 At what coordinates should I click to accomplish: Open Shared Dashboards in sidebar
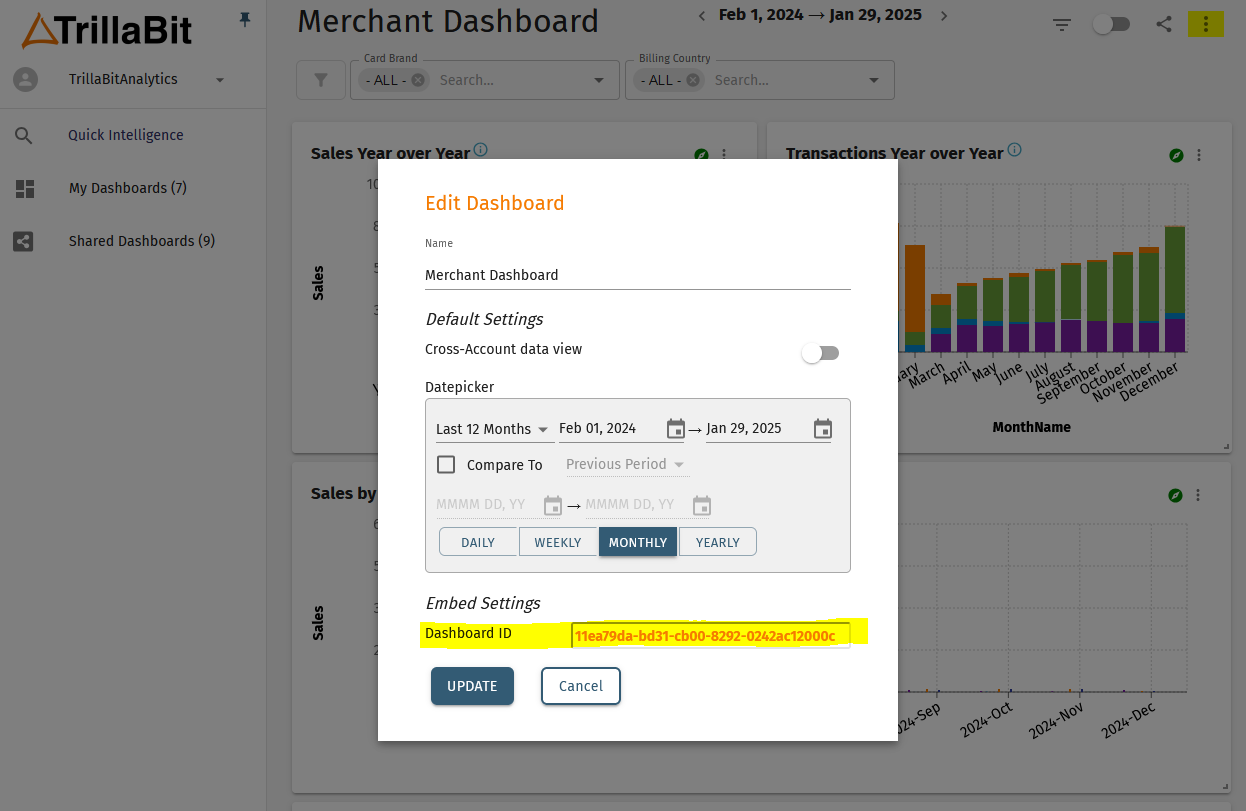(x=141, y=241)
